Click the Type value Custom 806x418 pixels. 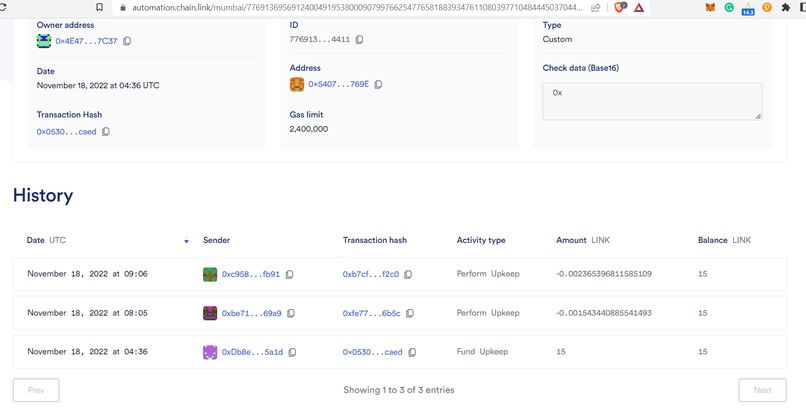click(557, 39)
